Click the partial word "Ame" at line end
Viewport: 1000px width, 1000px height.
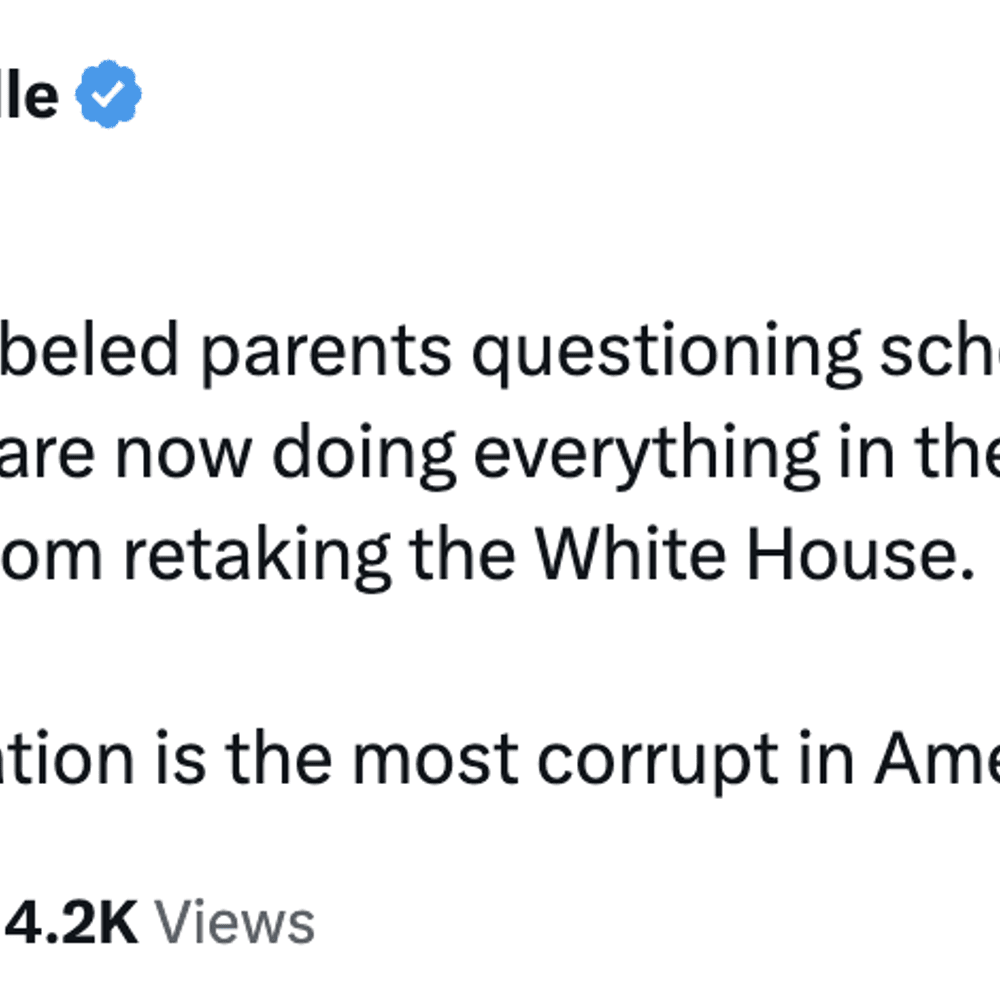938,759
